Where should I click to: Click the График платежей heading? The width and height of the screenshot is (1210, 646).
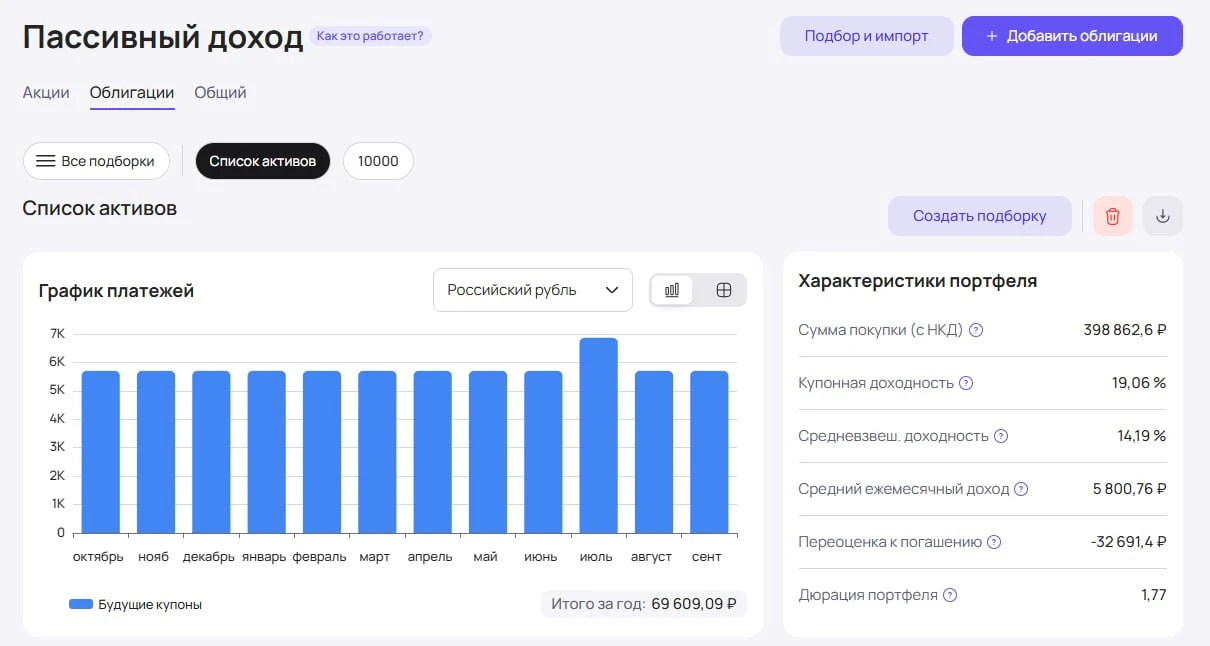point(116,291)
